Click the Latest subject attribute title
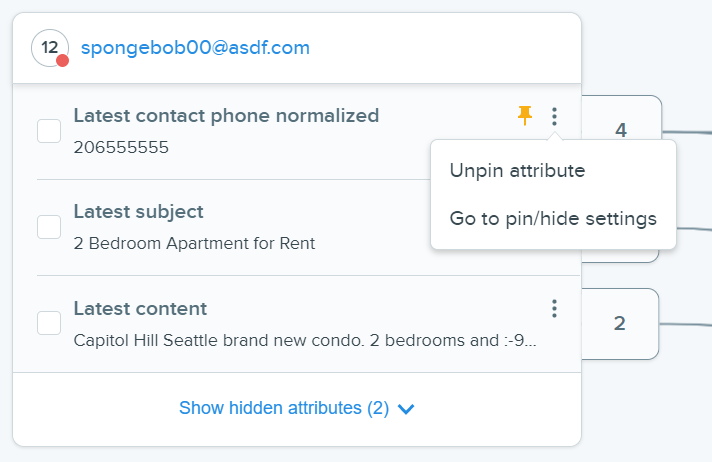 (138, 212)
